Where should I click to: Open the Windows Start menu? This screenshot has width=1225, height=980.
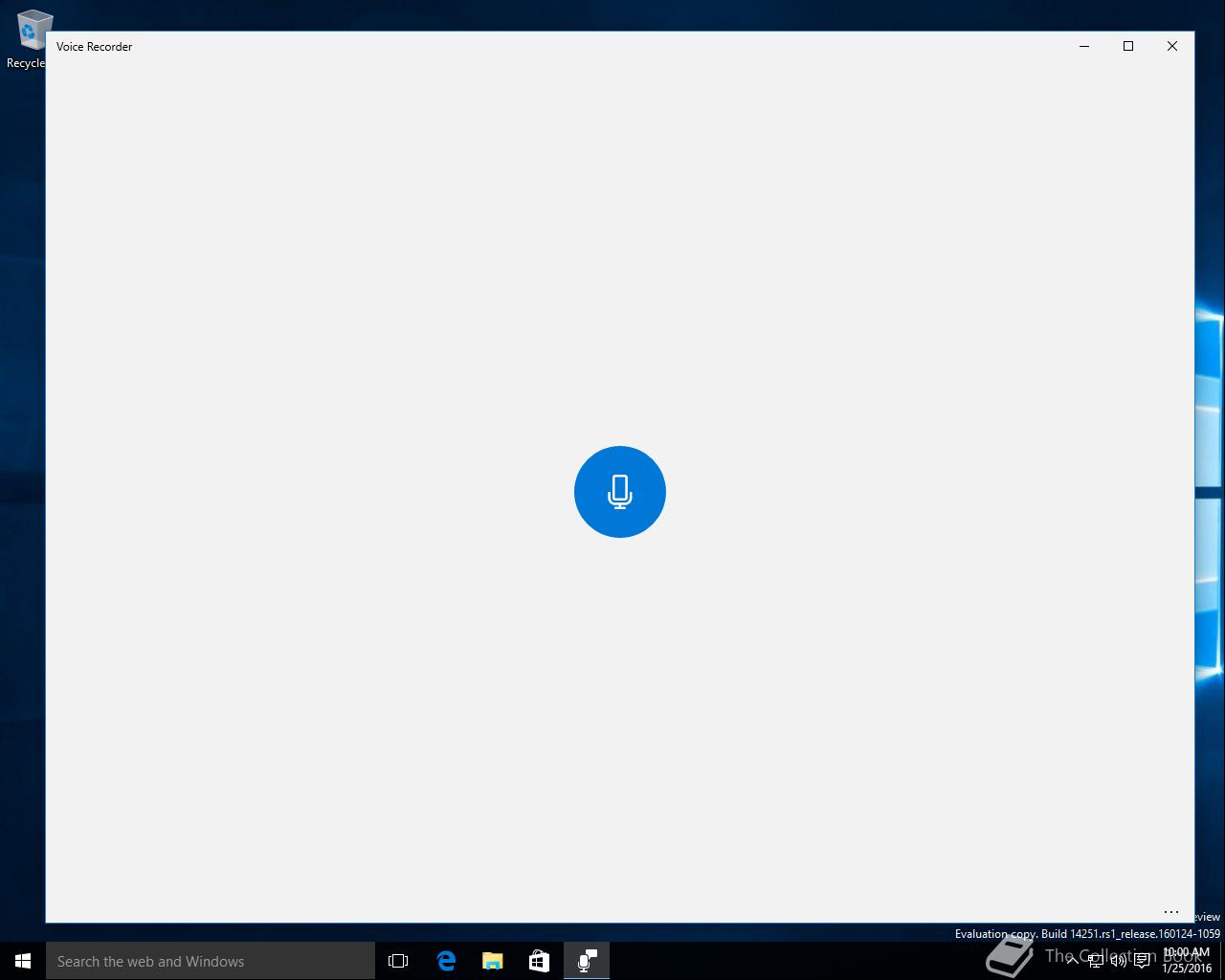[x=23, y=961]
